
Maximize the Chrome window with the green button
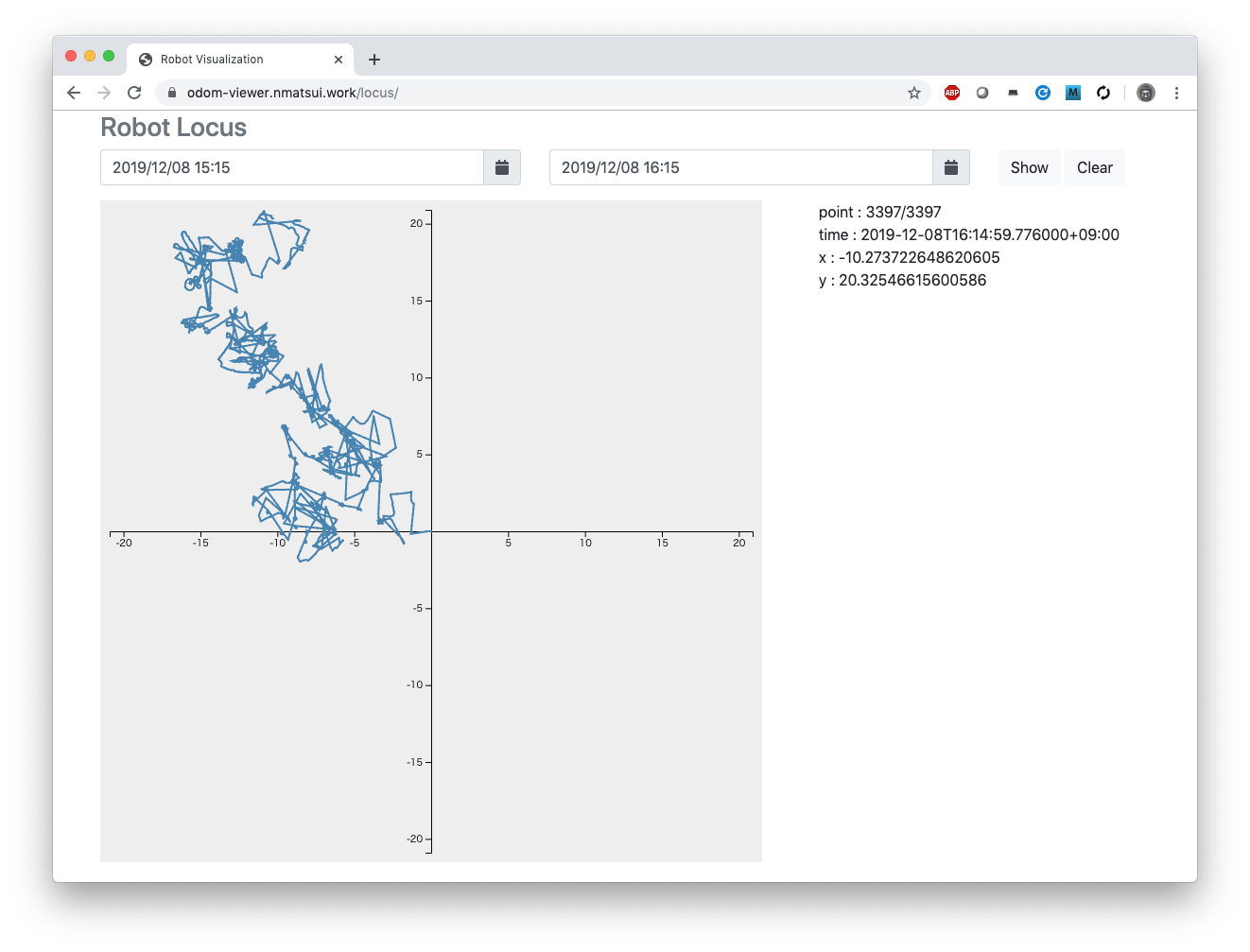(109, 56)
